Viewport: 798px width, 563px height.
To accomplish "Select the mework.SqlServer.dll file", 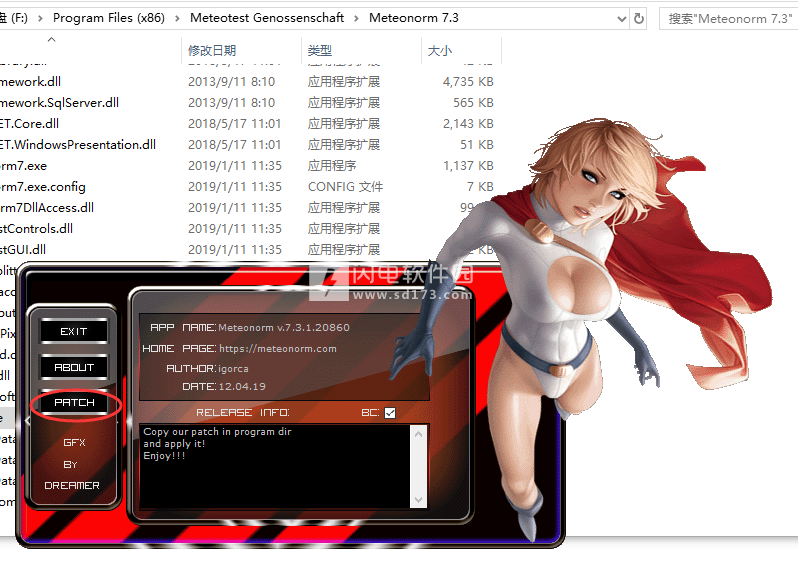I will tap(60, 103).
